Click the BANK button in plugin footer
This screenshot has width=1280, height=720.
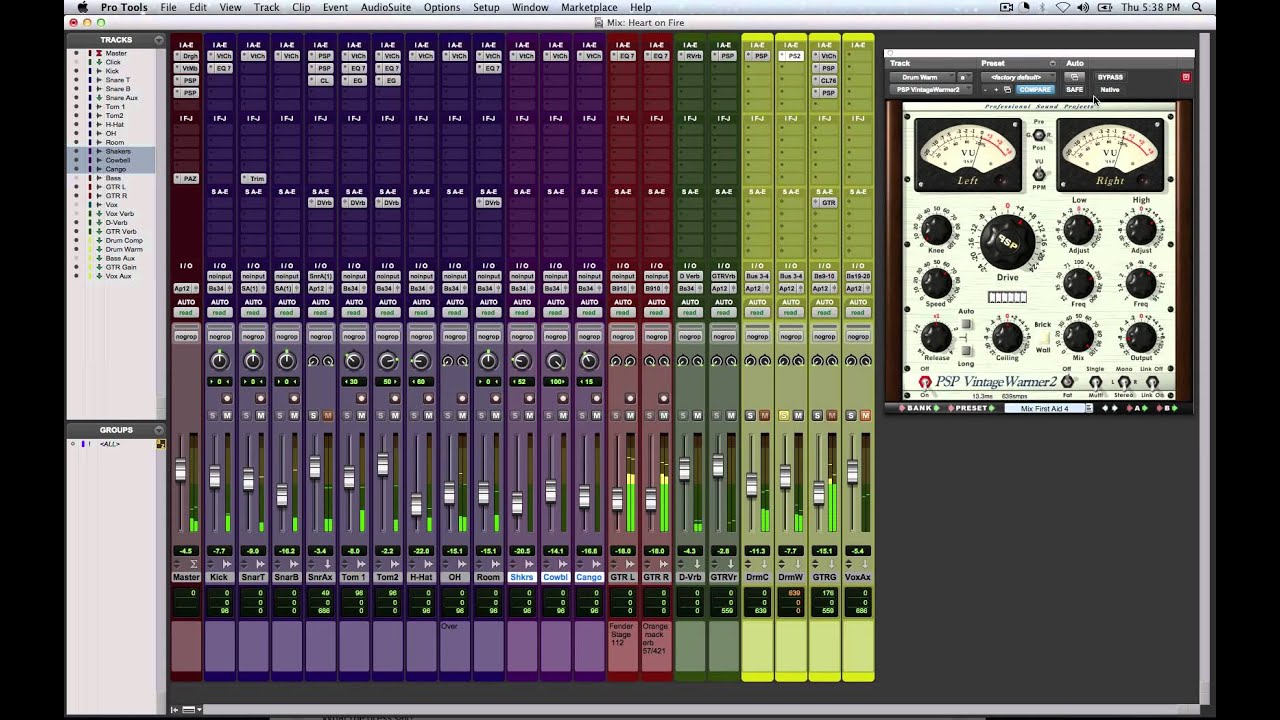pos(919,408)
